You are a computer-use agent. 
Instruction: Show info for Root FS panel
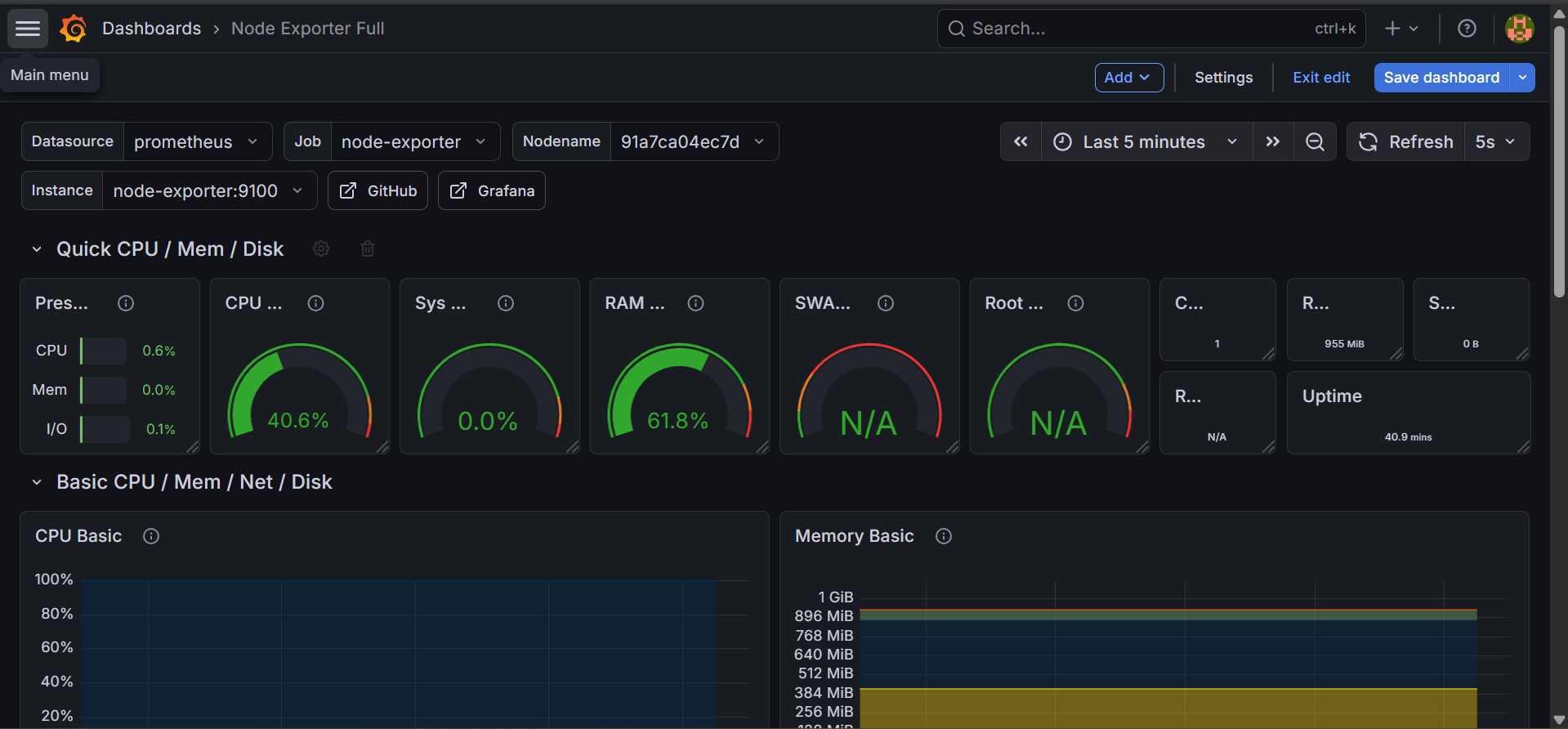click(1076, 303)
